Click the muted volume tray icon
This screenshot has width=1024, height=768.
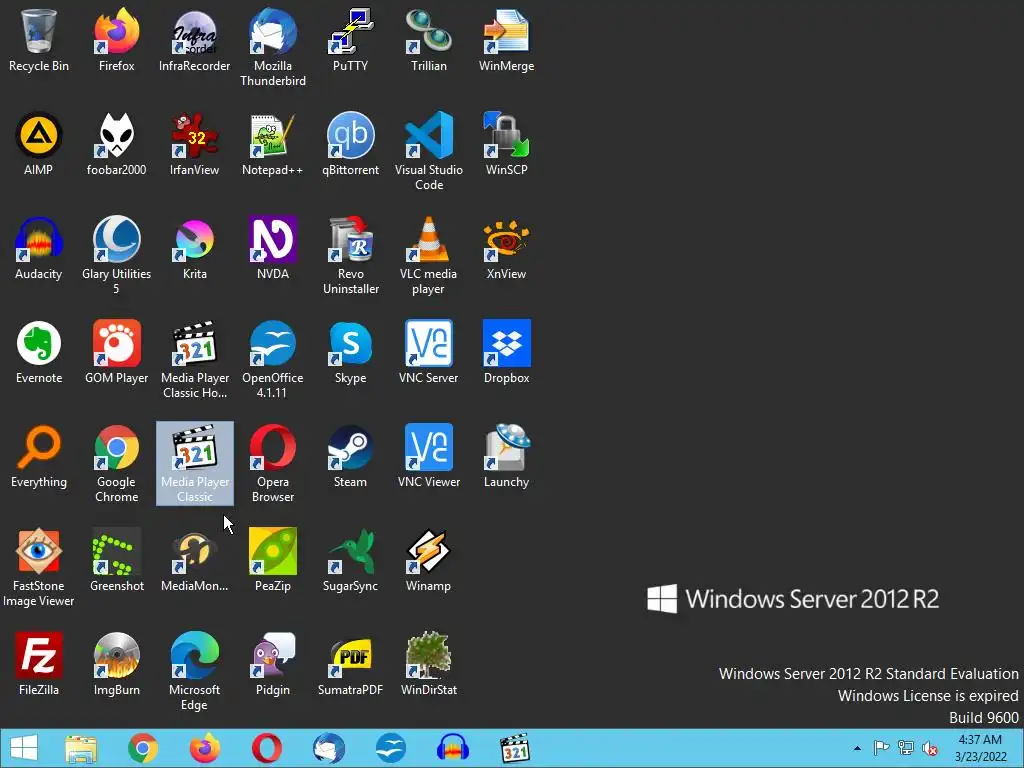(930, 748)
